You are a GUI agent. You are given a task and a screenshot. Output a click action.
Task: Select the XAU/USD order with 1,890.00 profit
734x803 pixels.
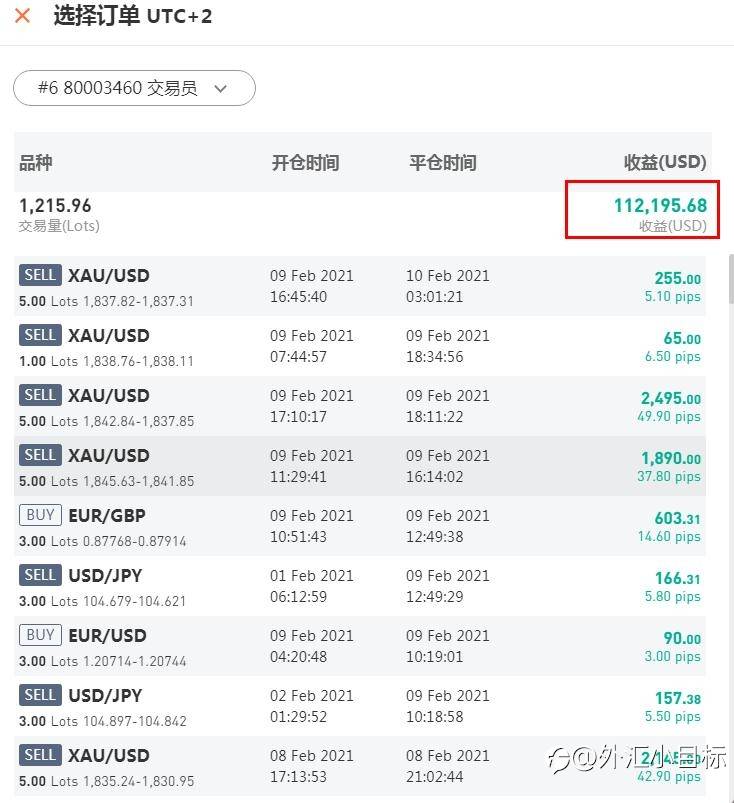pyautogui.click(x=360, y=466)
